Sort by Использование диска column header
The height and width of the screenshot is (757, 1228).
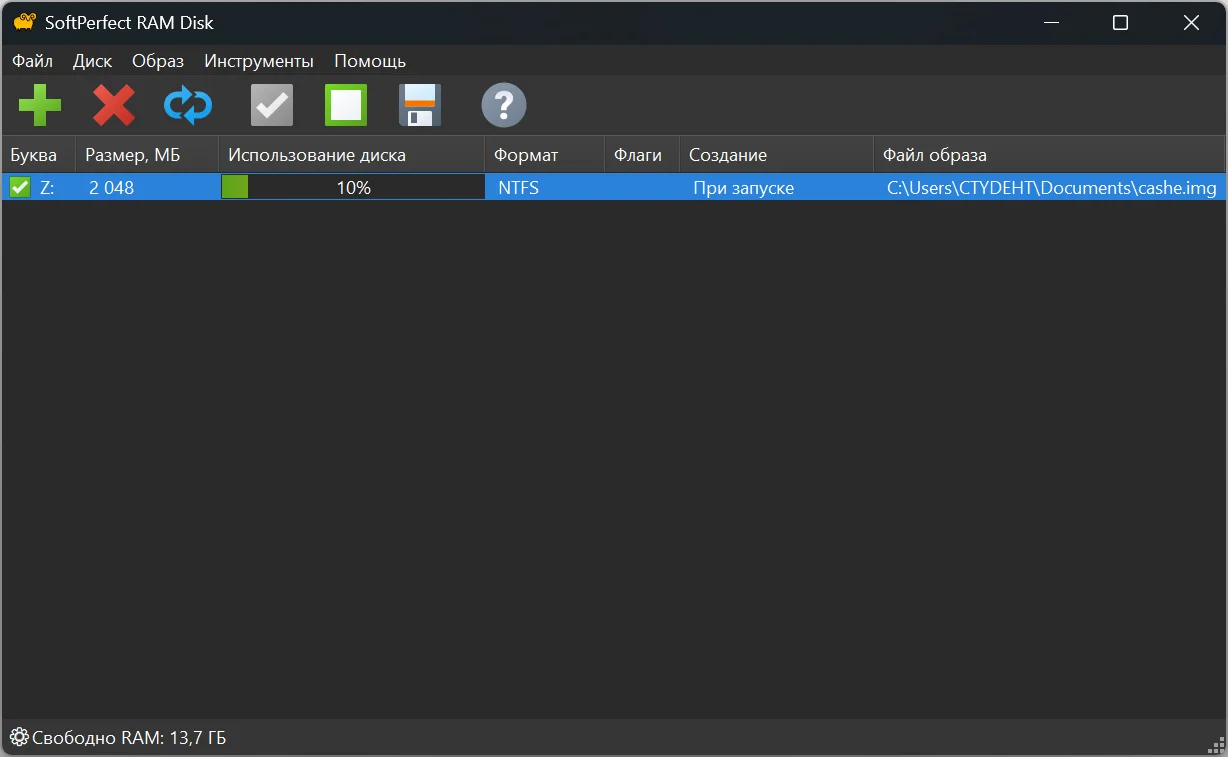(x=351, y=155)
